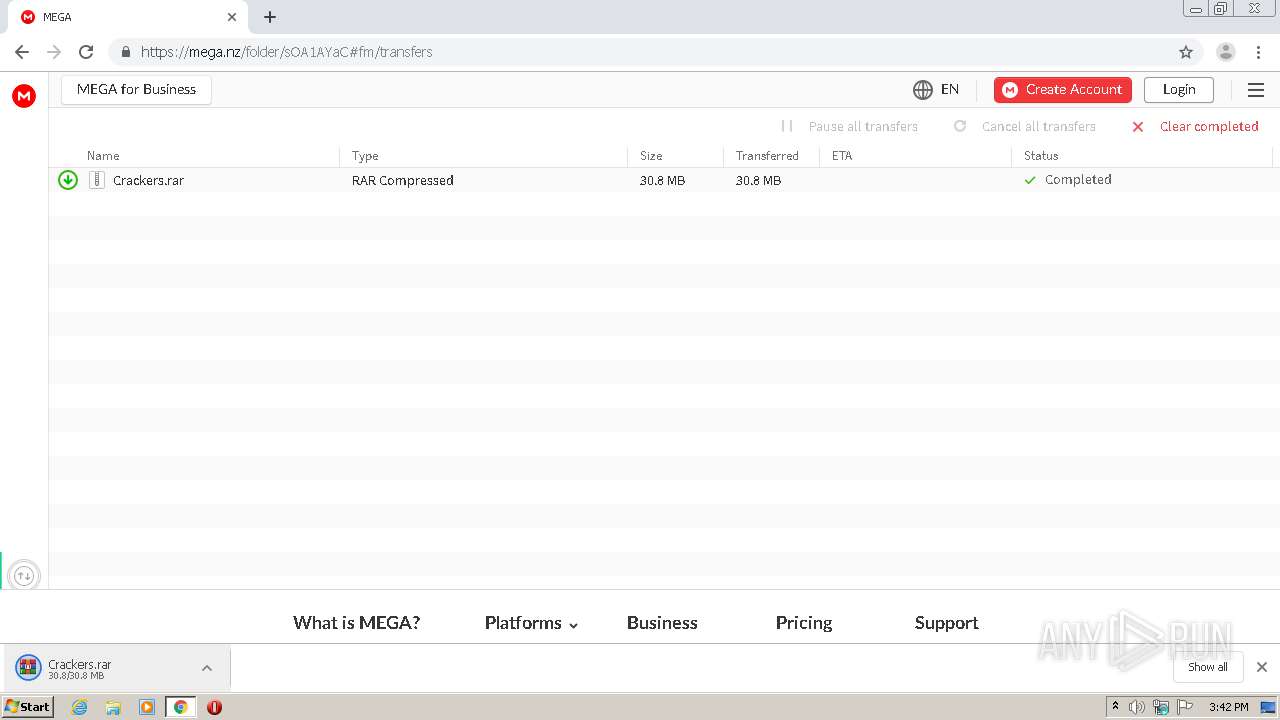Reload the page
The width and height of the screenshot is (1280, 720).
pyautogui.click(x=86, y=52)
